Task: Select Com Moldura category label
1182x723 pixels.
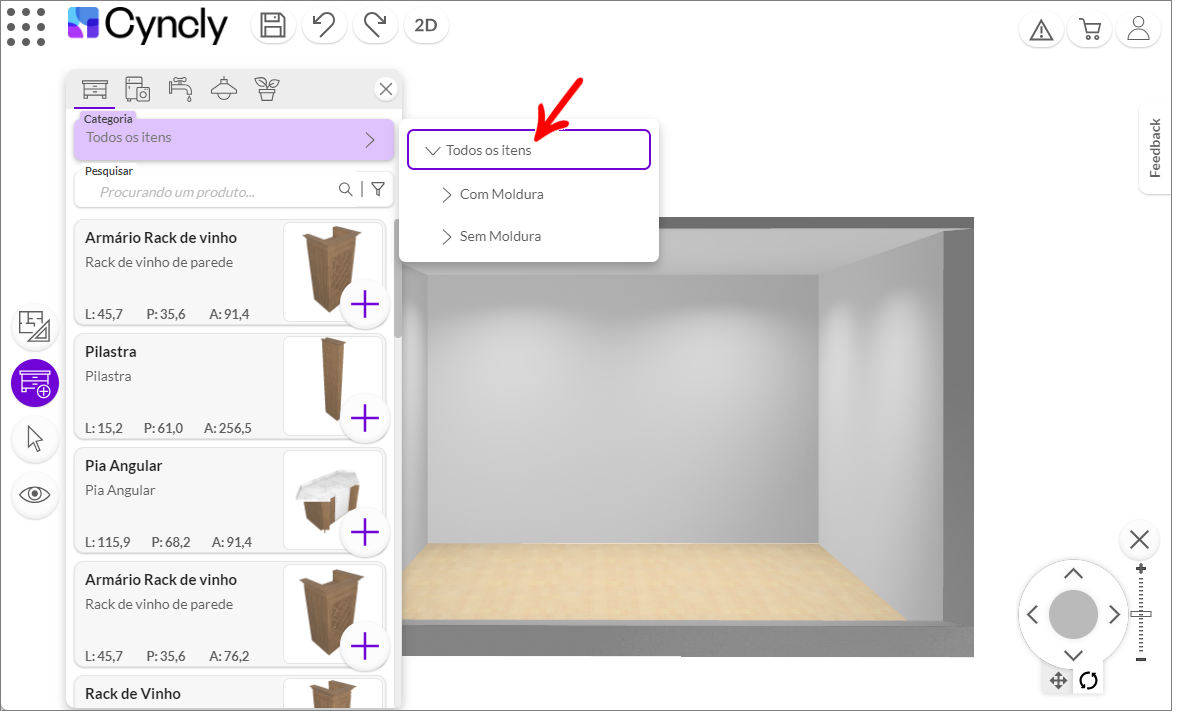Action: (x=501, y=195)
